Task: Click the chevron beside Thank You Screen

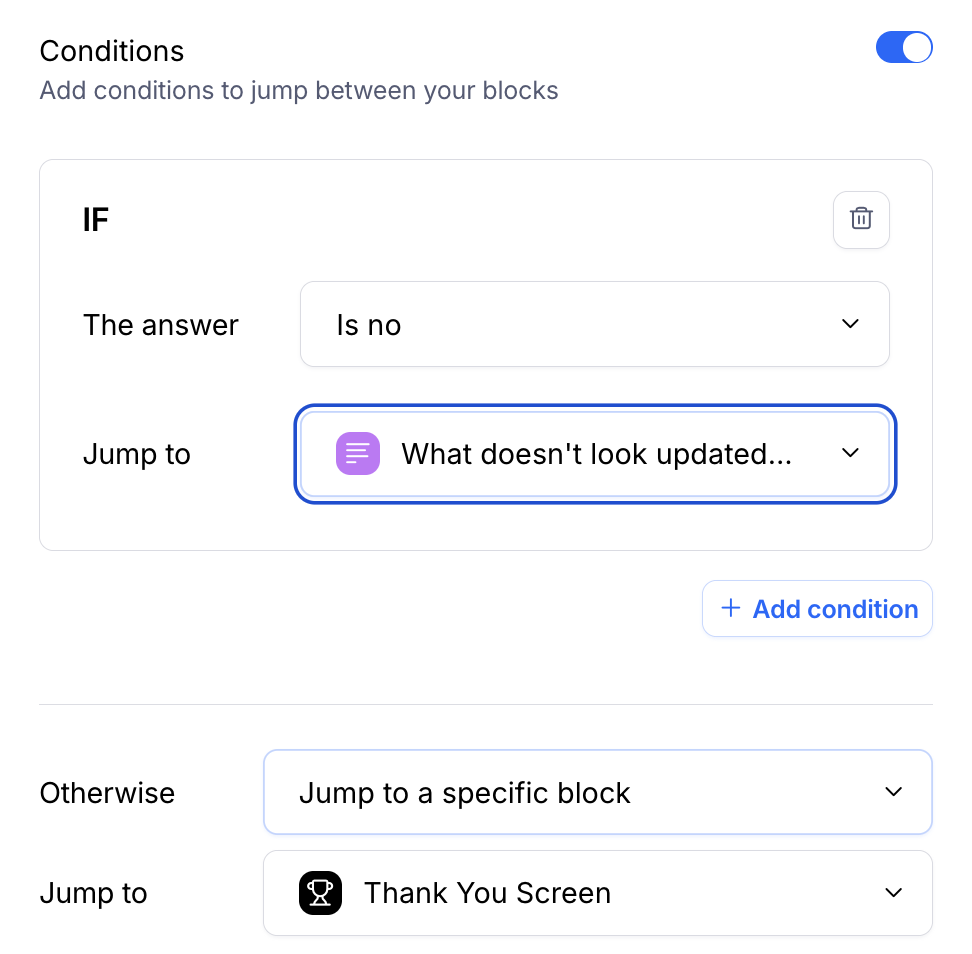Action: pyautogui.click(x=893, y=892)
